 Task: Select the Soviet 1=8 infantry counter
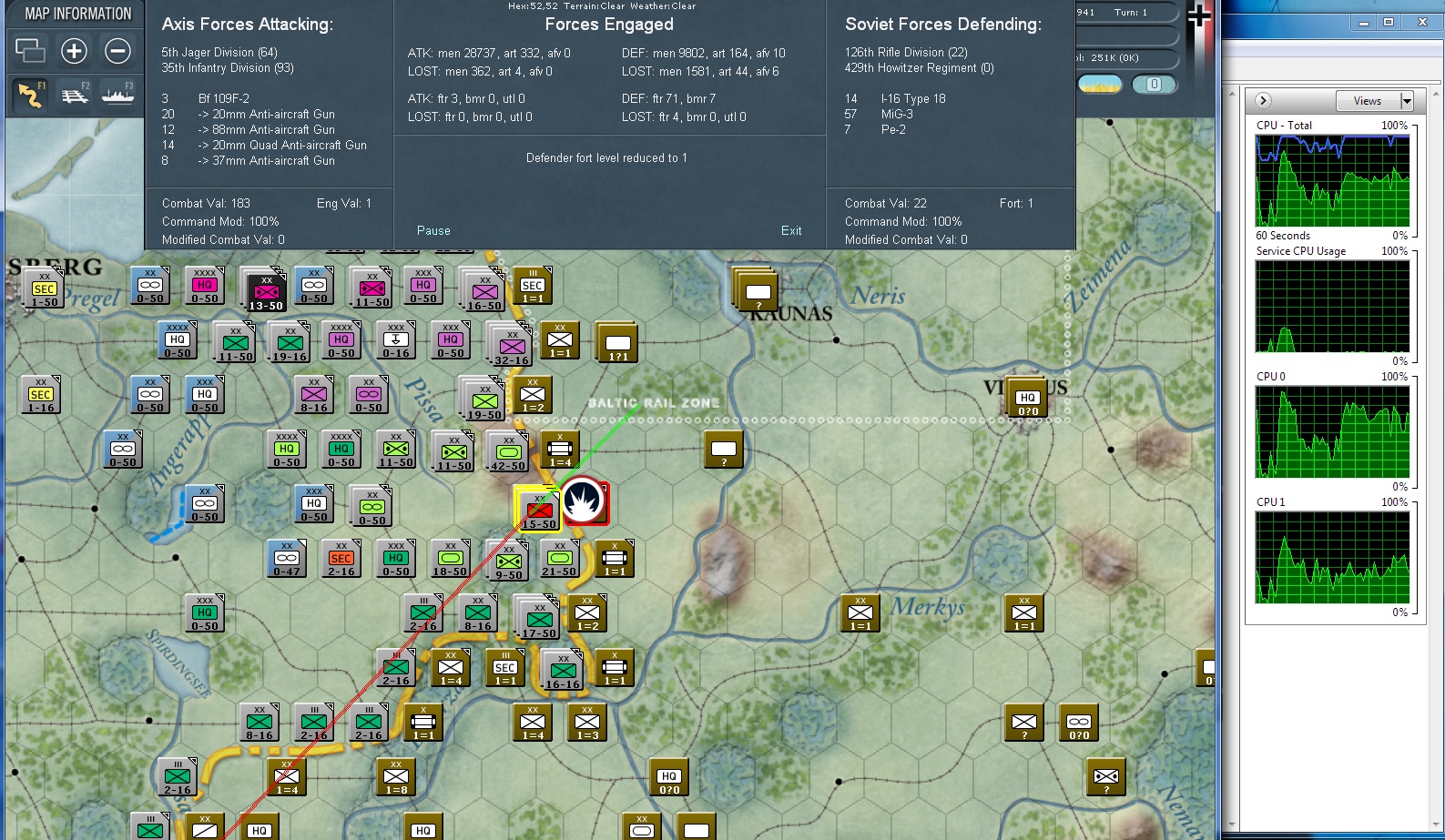[396, 776]
